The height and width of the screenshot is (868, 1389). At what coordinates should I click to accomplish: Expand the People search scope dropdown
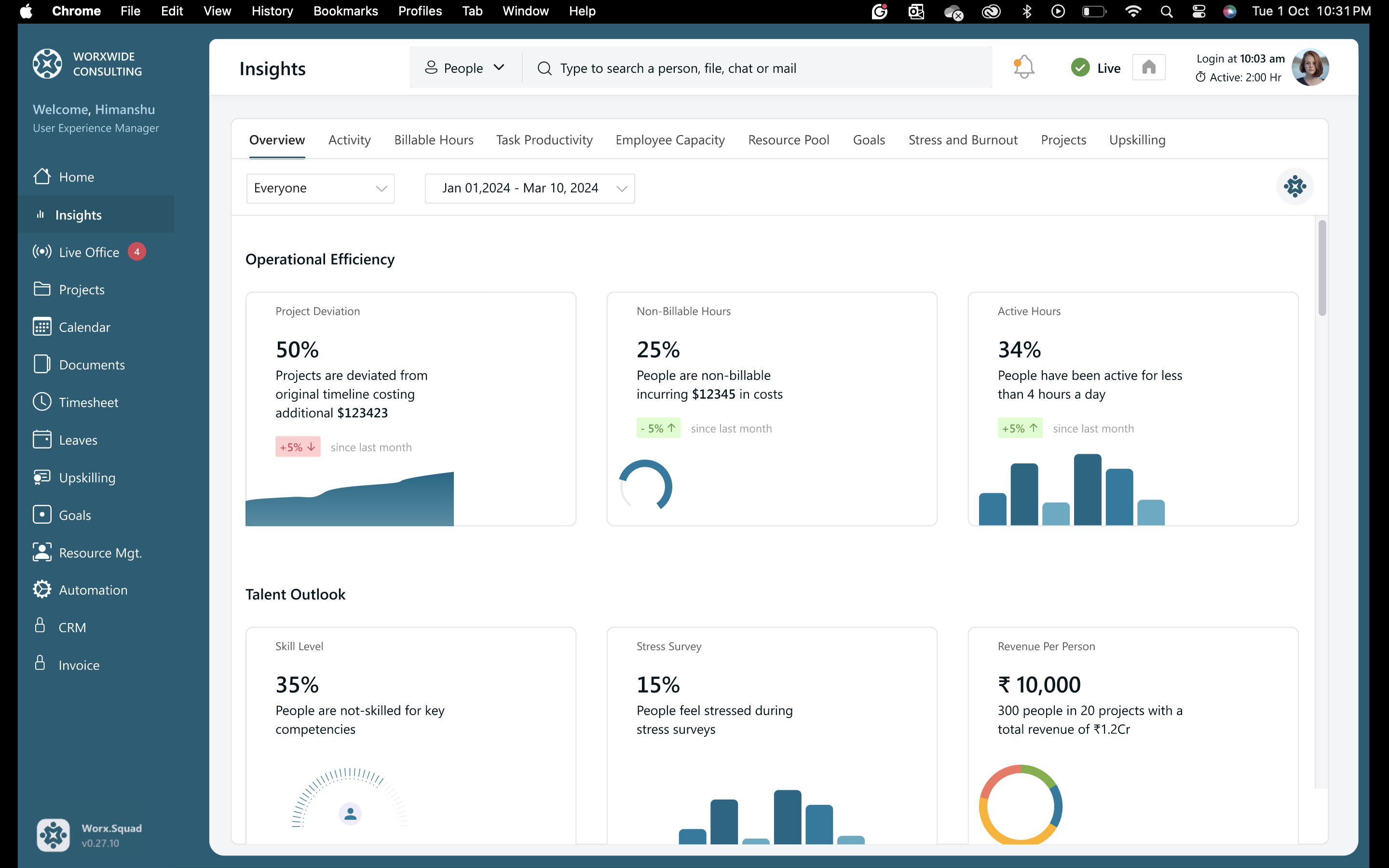pos(465,68)
